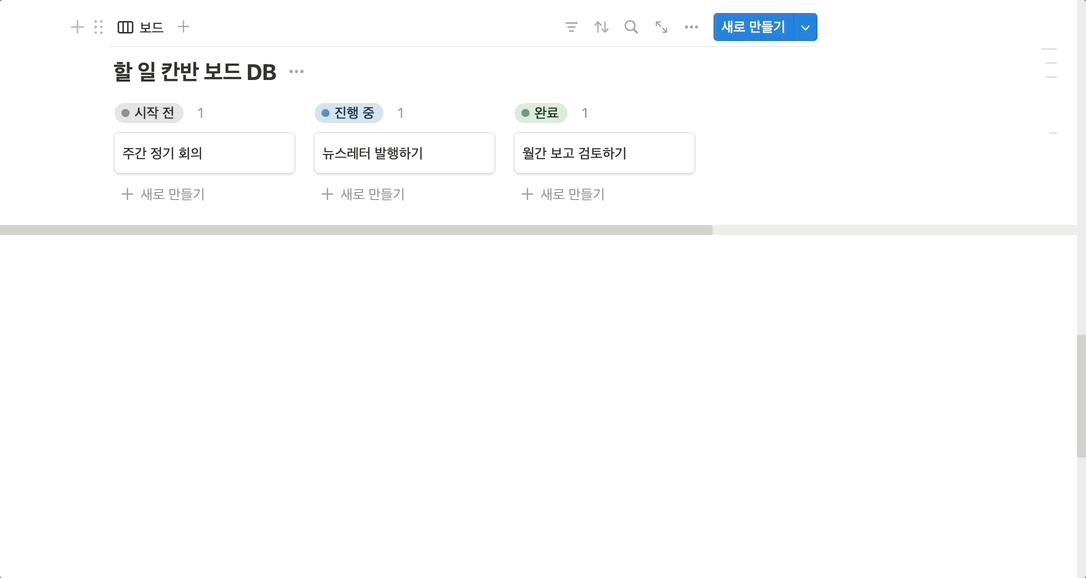
Task: Open the 주간 정기 회의 card
Action: (x=204, y=153)
